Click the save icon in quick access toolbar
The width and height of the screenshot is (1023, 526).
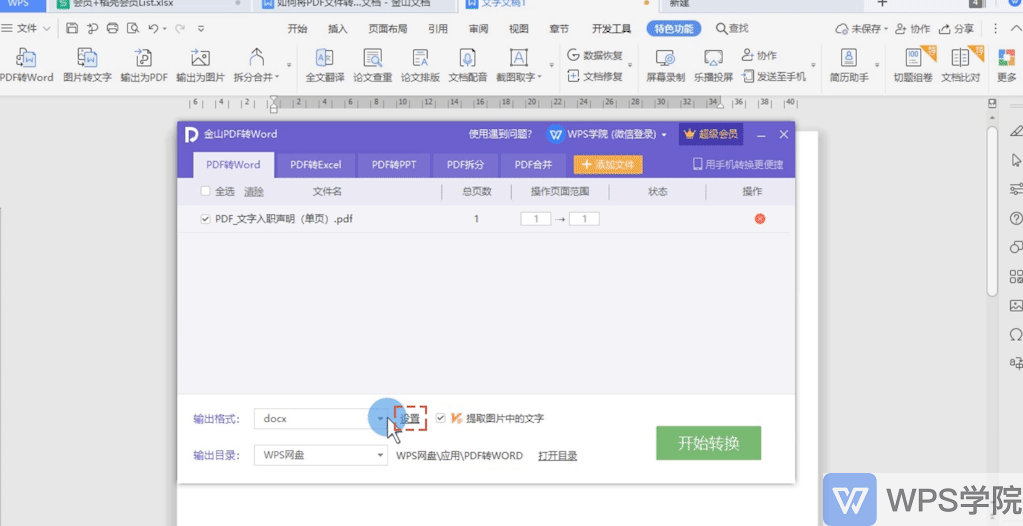click(72, 28)
